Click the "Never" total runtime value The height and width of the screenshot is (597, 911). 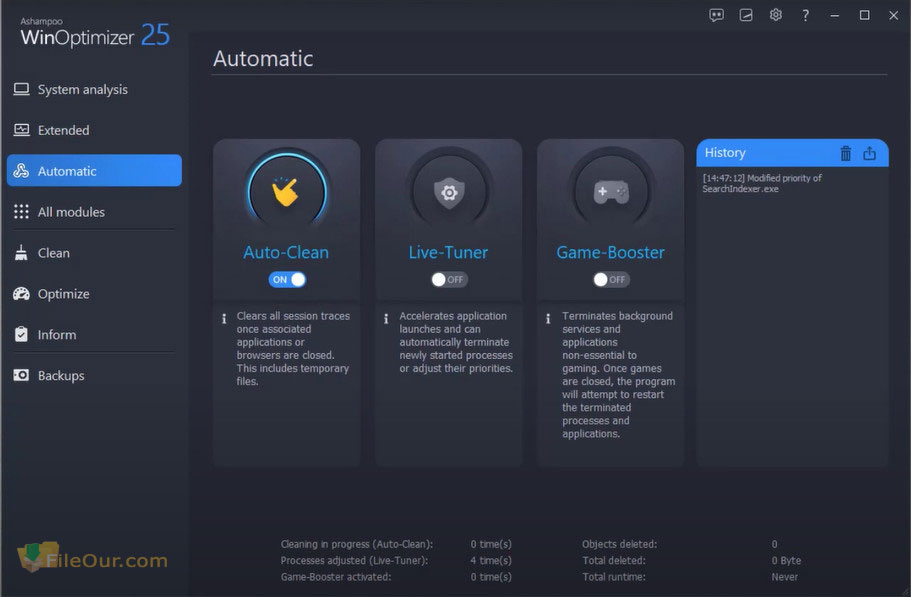coord(784,577)
